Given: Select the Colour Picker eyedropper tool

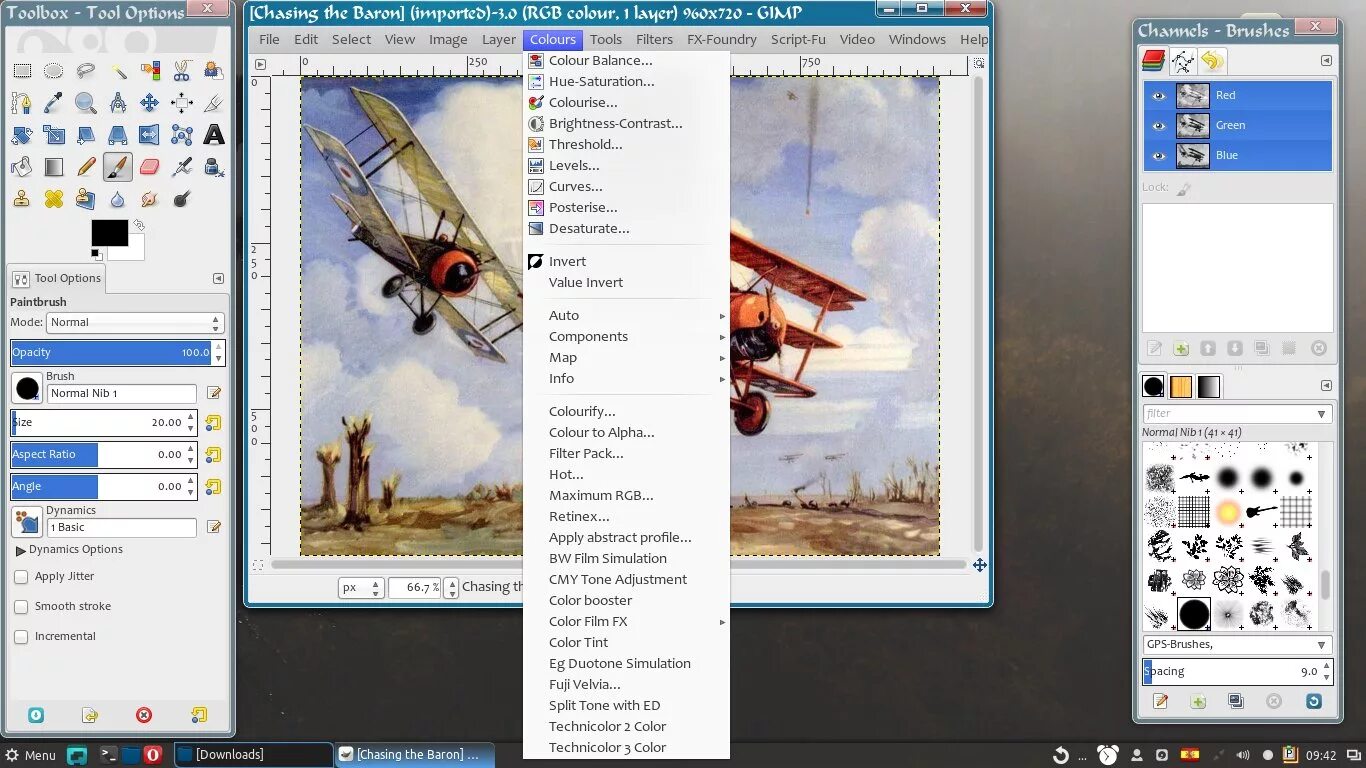Looking at the screenshot, I should click(x=54, y=103).
